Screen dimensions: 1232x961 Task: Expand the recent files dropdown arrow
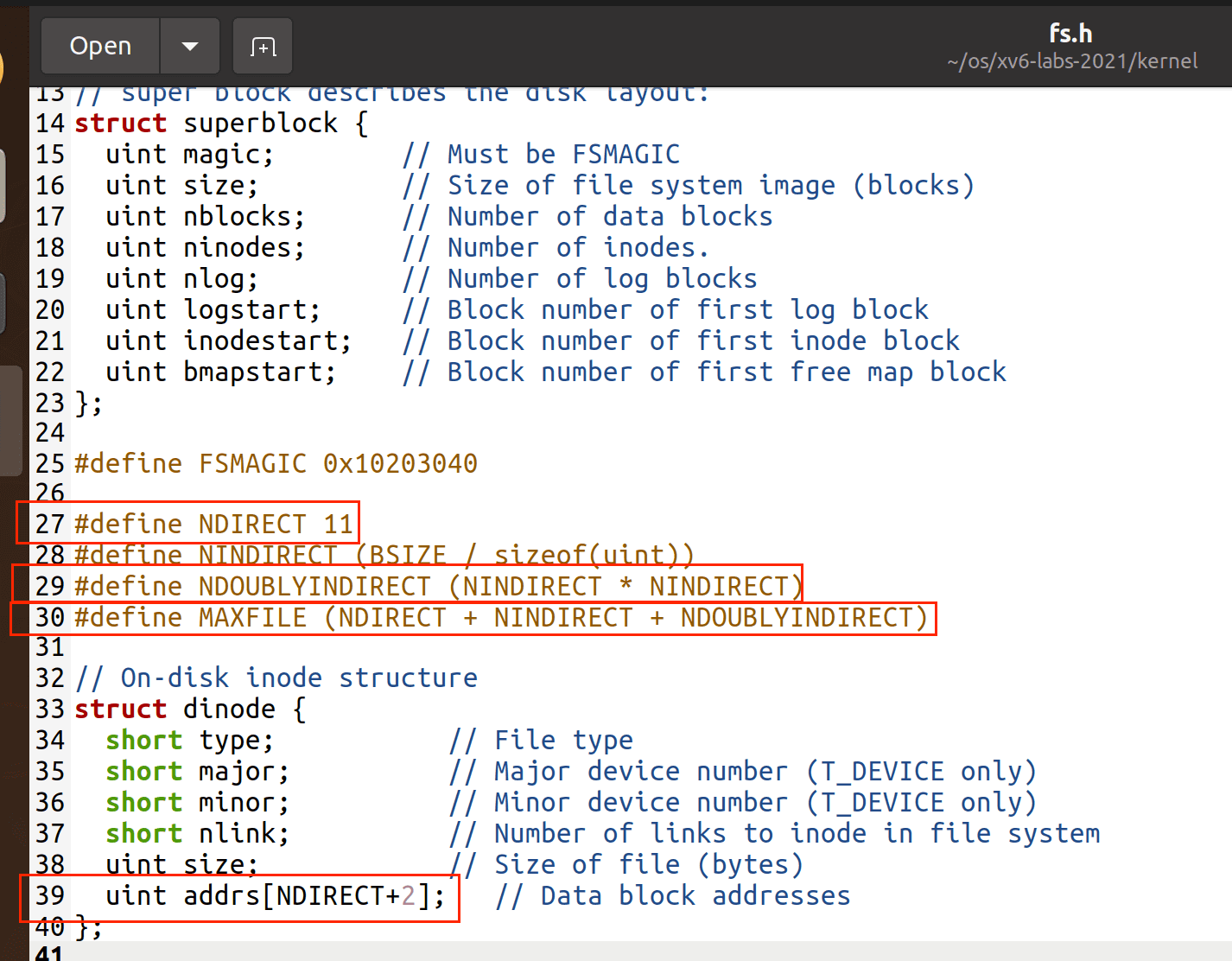coord(190,46)
